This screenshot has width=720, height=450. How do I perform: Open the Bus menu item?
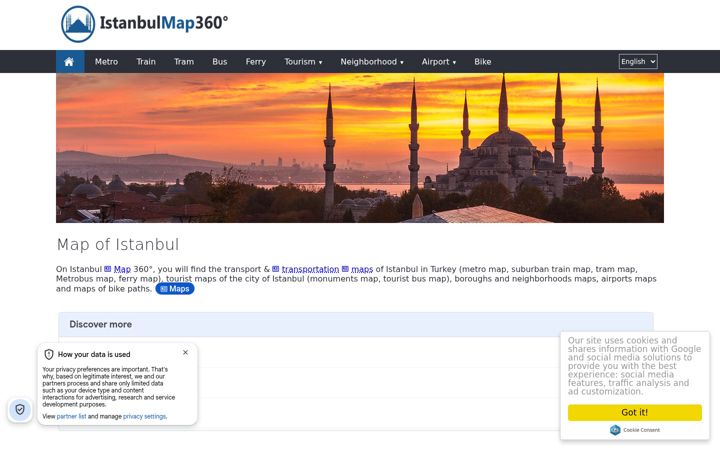(220, 62)
